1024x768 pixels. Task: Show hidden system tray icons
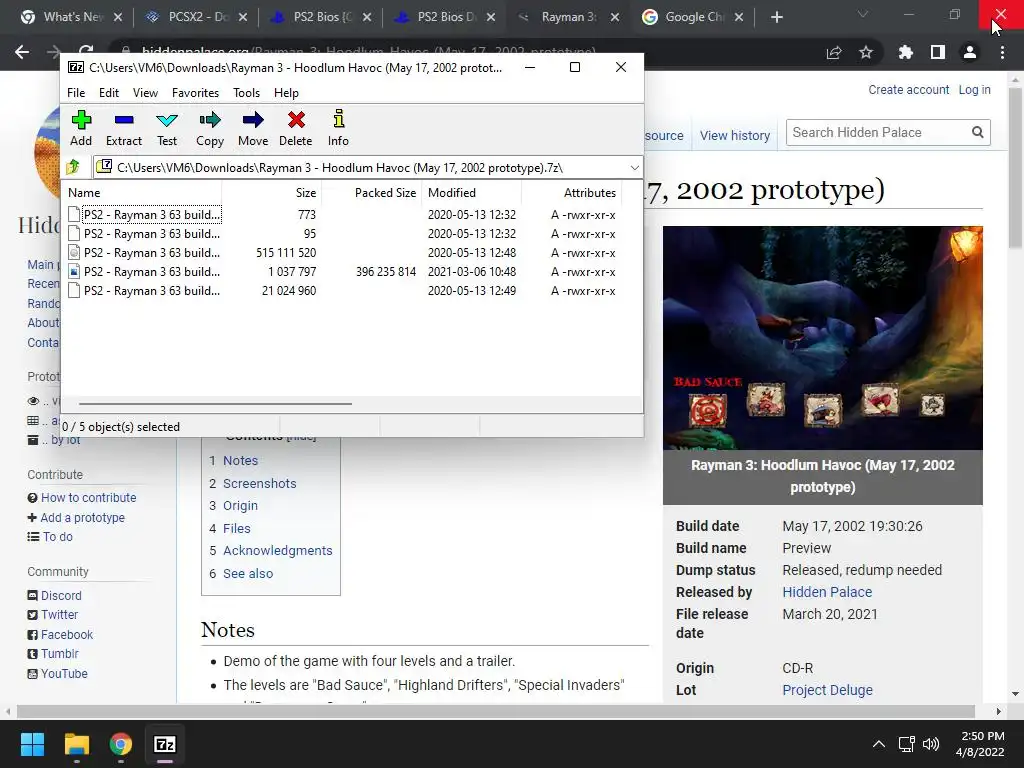(879, 744)
